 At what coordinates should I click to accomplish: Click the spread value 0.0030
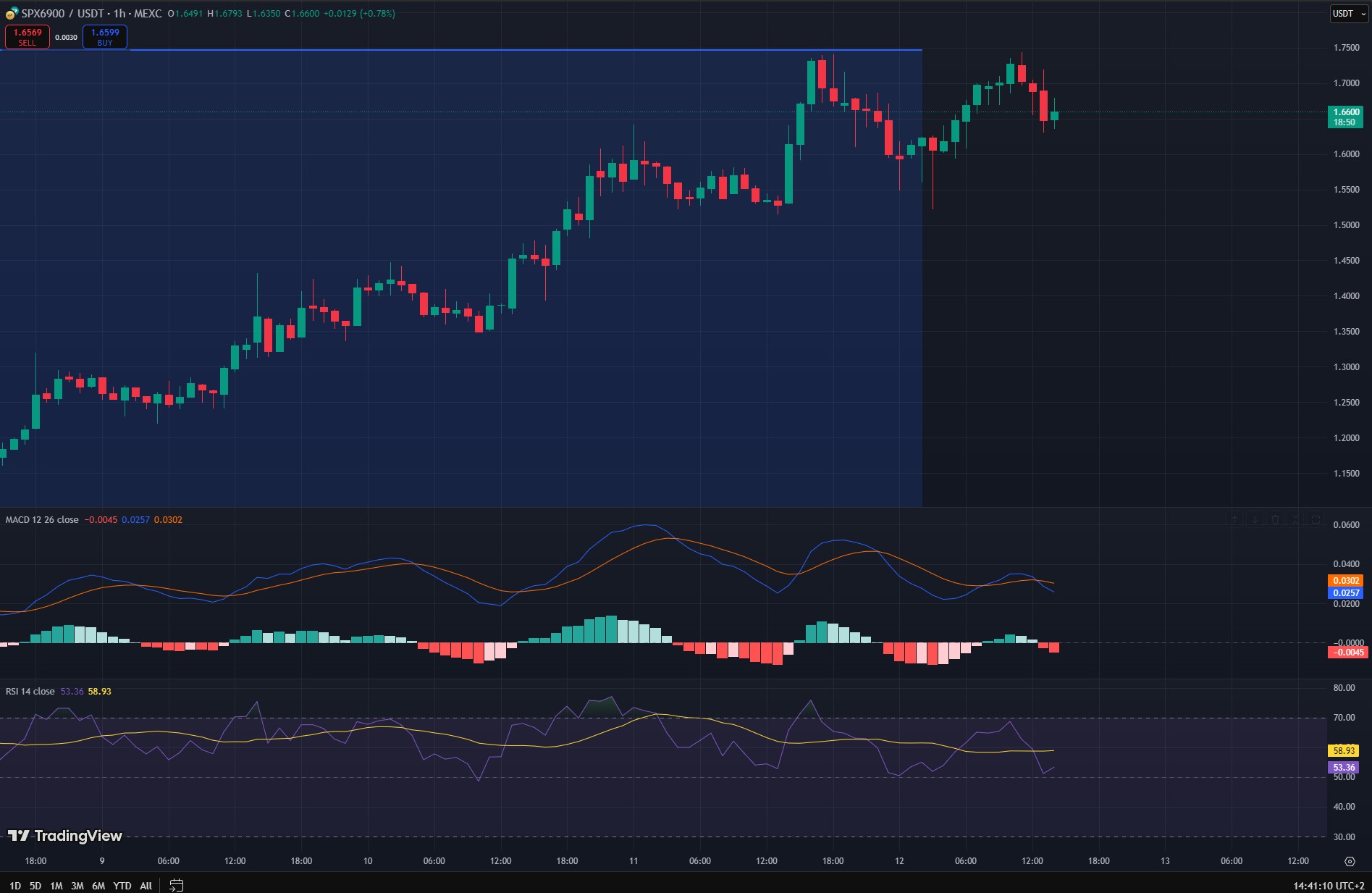point(66,37)
